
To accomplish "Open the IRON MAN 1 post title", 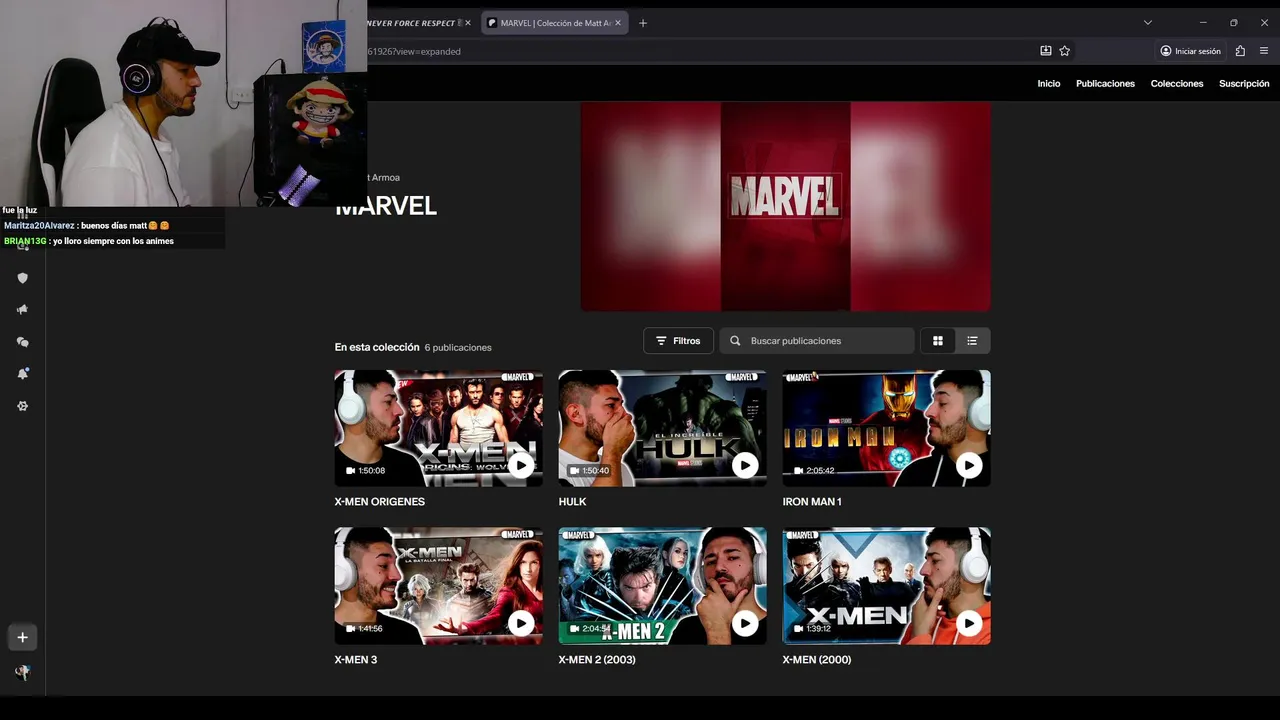I will click(812, 502).
